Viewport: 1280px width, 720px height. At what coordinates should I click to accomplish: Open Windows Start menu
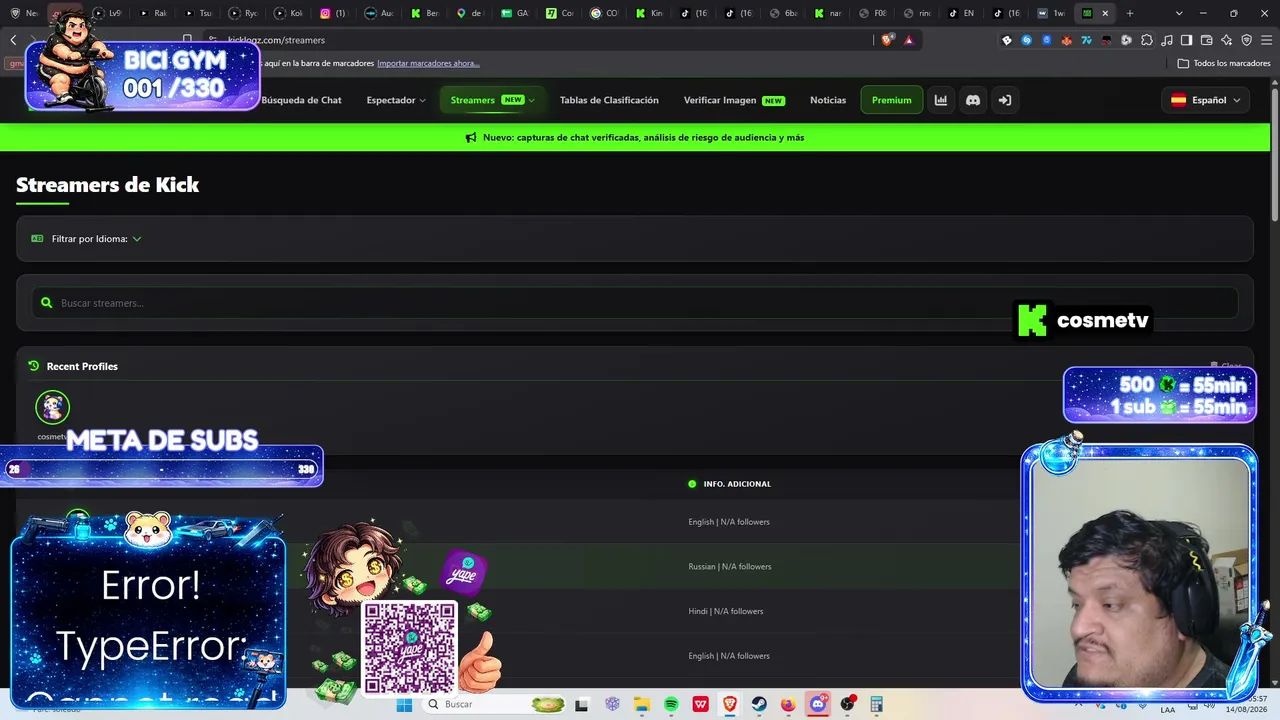pyautogui.click(x=404, y=704)
